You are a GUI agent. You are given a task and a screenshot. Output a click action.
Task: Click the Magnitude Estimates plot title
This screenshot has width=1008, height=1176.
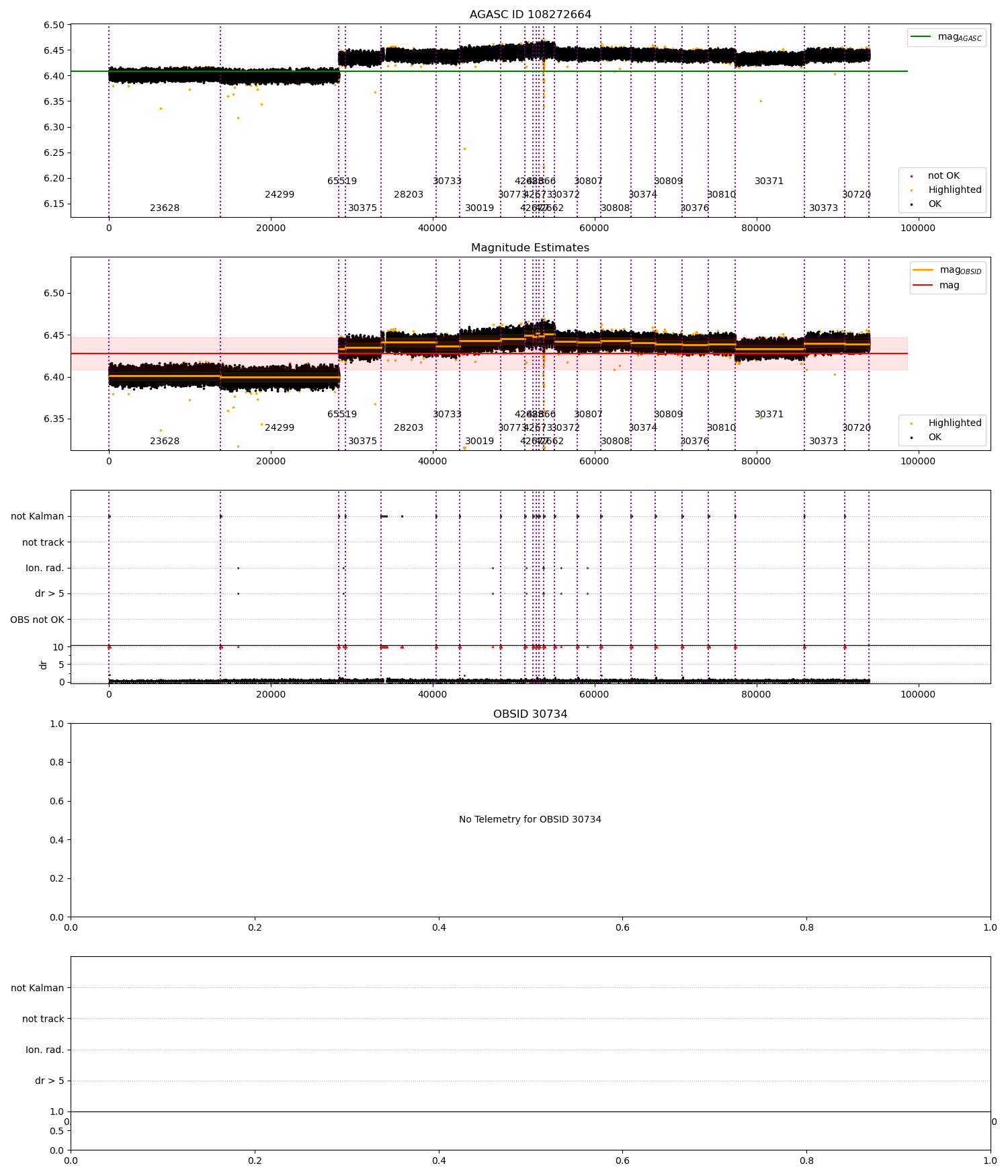pos(530,248)
